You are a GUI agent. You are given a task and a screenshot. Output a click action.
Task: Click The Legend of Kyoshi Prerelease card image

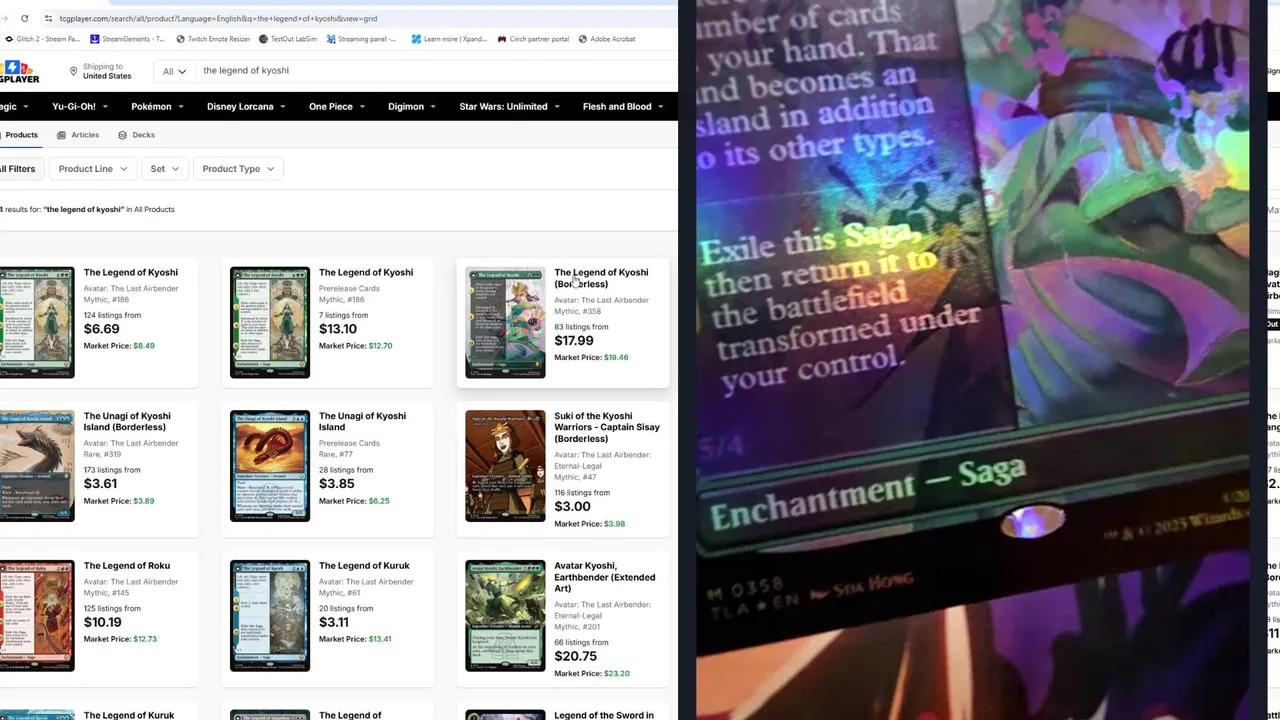click(270, 322)
